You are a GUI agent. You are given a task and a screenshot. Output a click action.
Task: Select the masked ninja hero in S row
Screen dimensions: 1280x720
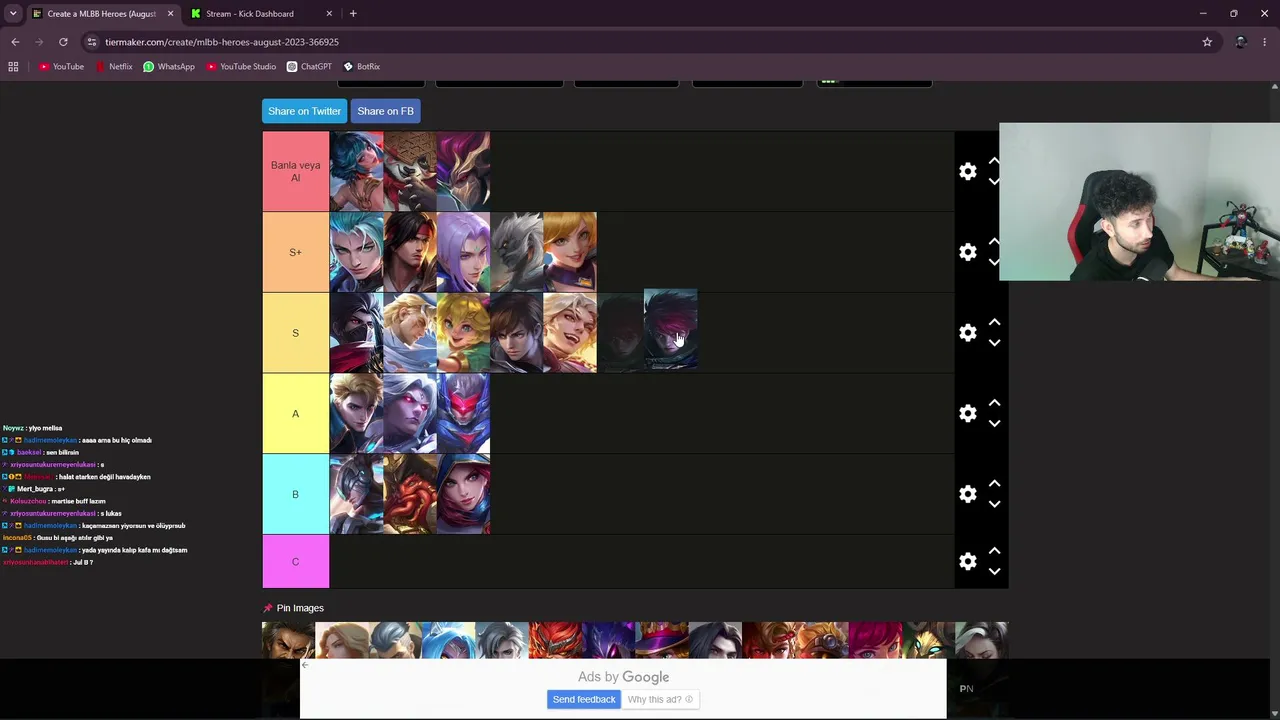pos(356,333)
